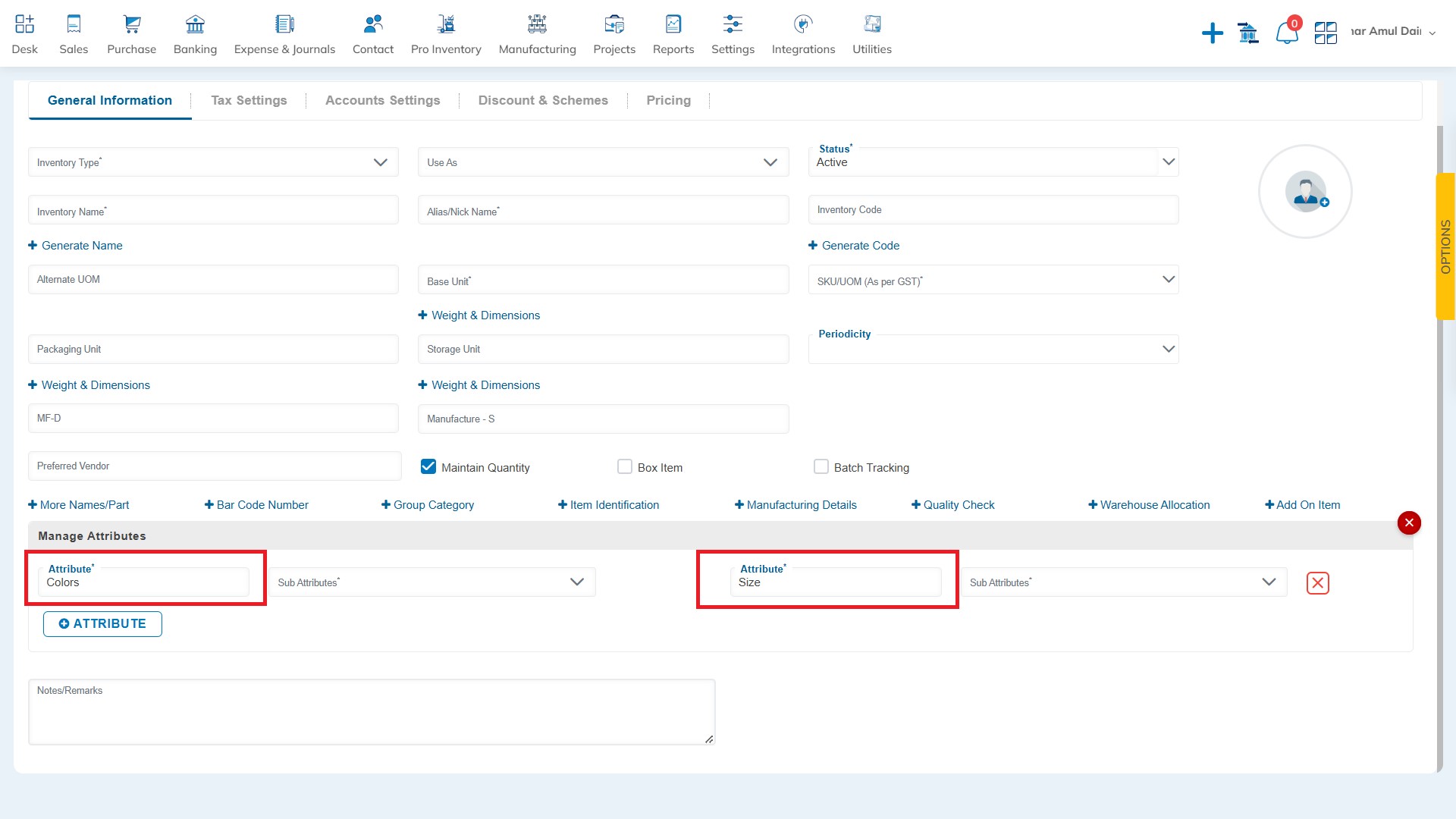This screenshot has height=819, width=1456.
Task: Click Weight & Dimensions under Base Unit
Action: 479,315
